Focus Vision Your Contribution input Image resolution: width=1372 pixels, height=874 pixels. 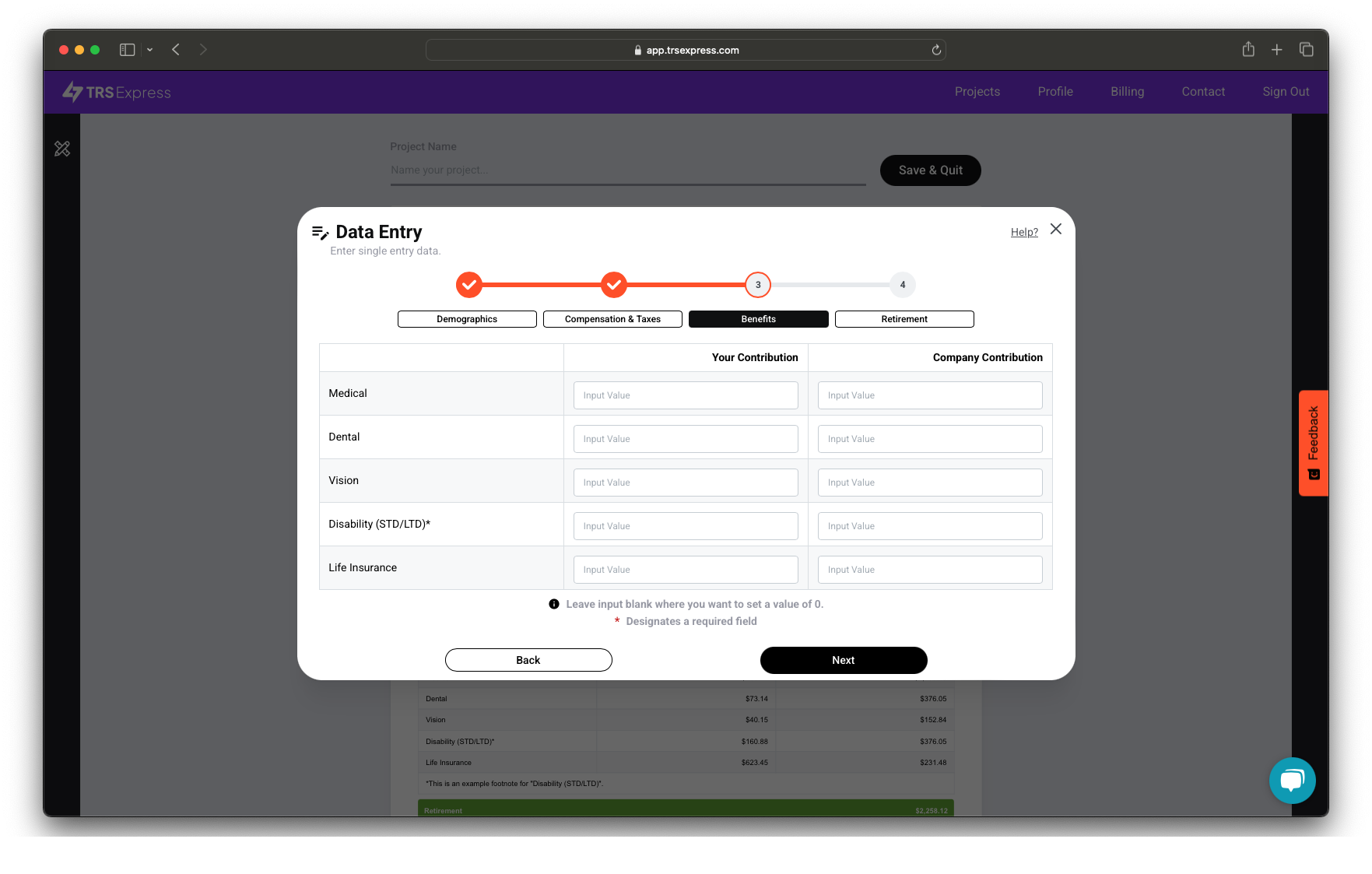click(686, 483)
